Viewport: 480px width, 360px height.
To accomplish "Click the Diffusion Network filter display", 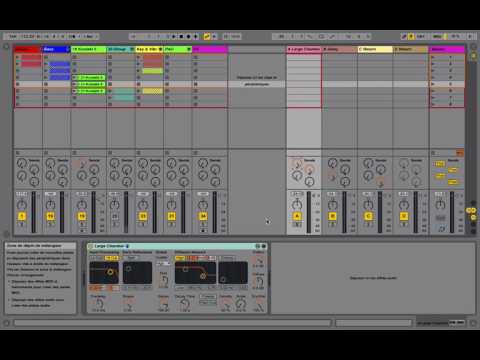I will coord(195,273).
